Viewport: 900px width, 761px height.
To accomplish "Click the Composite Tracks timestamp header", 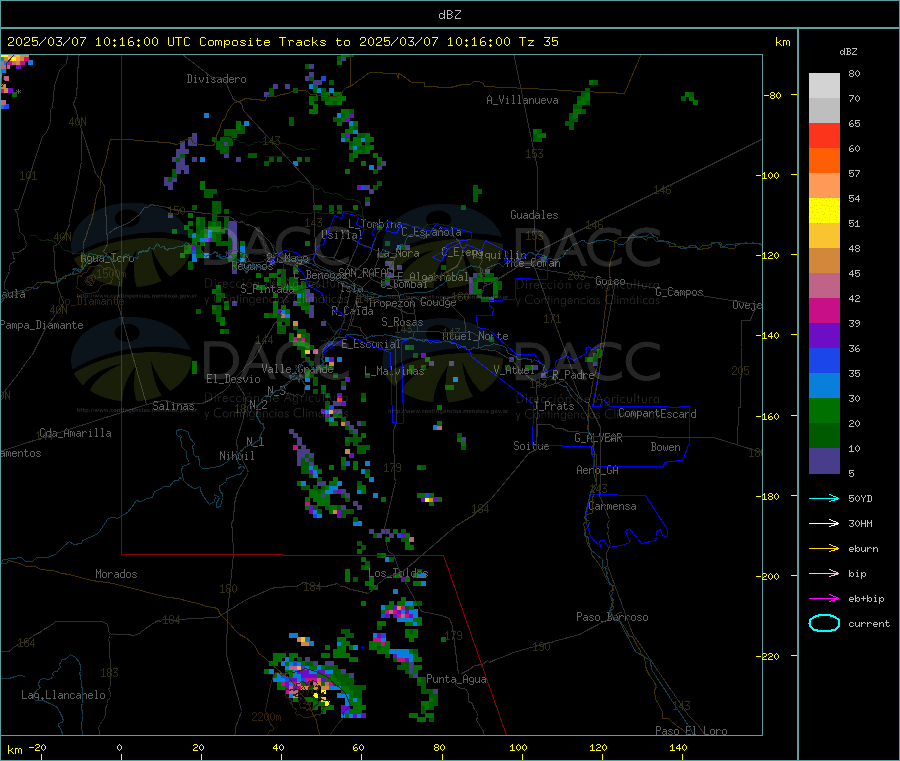I will [282, 41].
